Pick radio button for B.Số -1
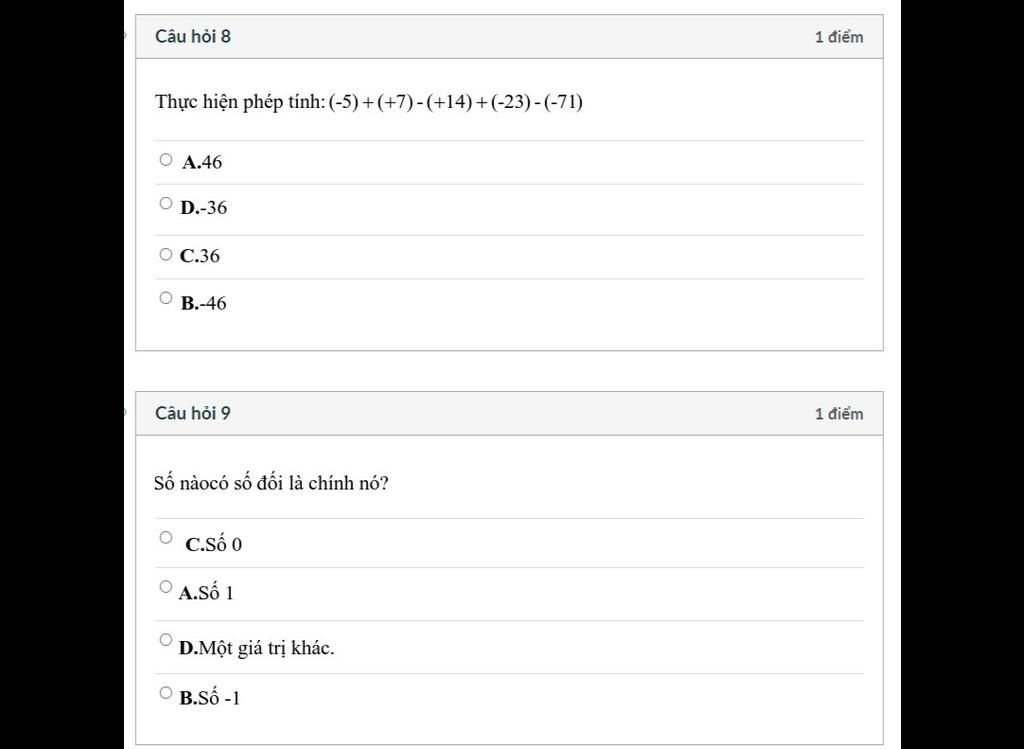Screen dimensions: 1024x749 pos(166,692)
